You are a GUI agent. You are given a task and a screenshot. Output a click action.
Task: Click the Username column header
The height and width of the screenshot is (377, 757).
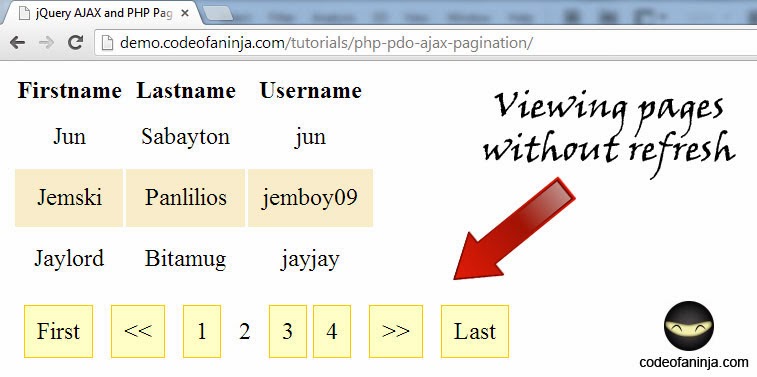coord(310,91)
